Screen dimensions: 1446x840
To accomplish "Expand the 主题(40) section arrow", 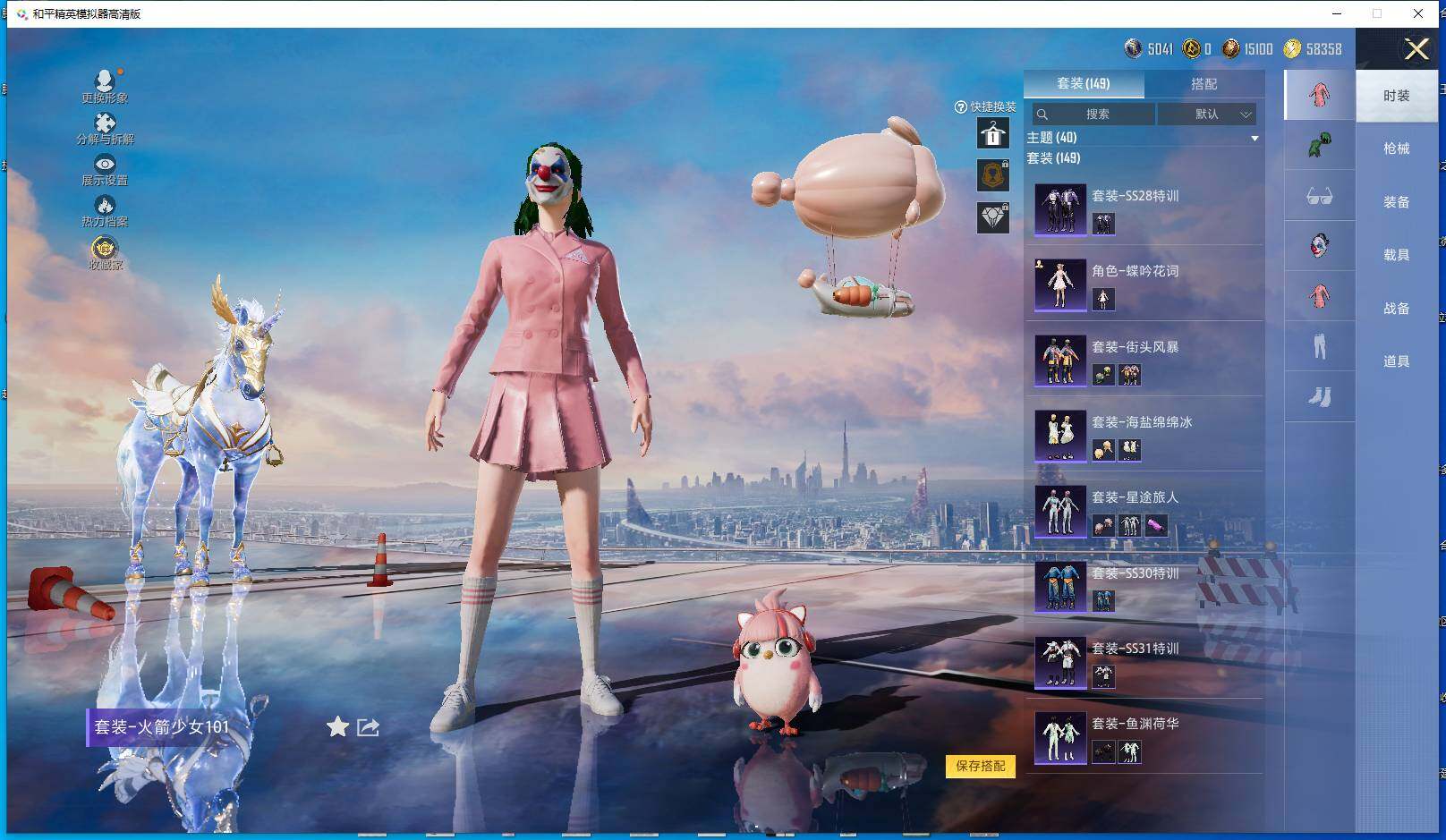I will (1255, 138).
